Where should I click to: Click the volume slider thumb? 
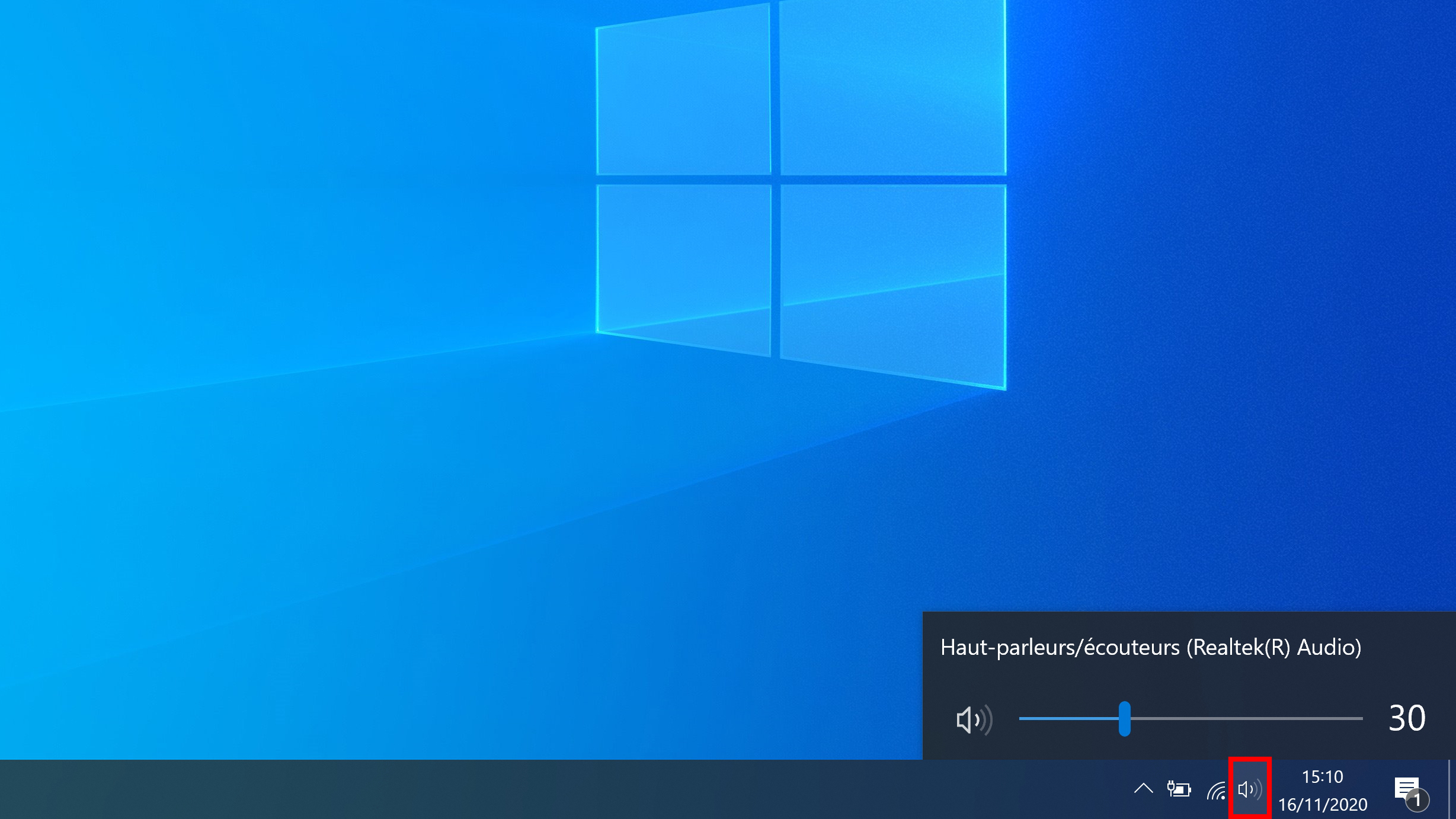[x=1125, y=719]
